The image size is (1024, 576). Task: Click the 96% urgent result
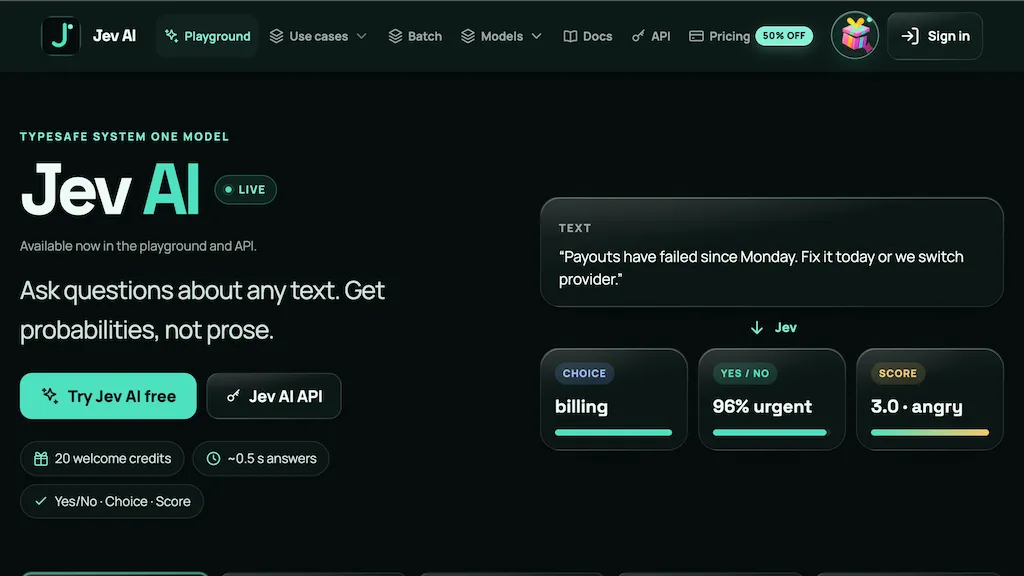tap(762, 407)
